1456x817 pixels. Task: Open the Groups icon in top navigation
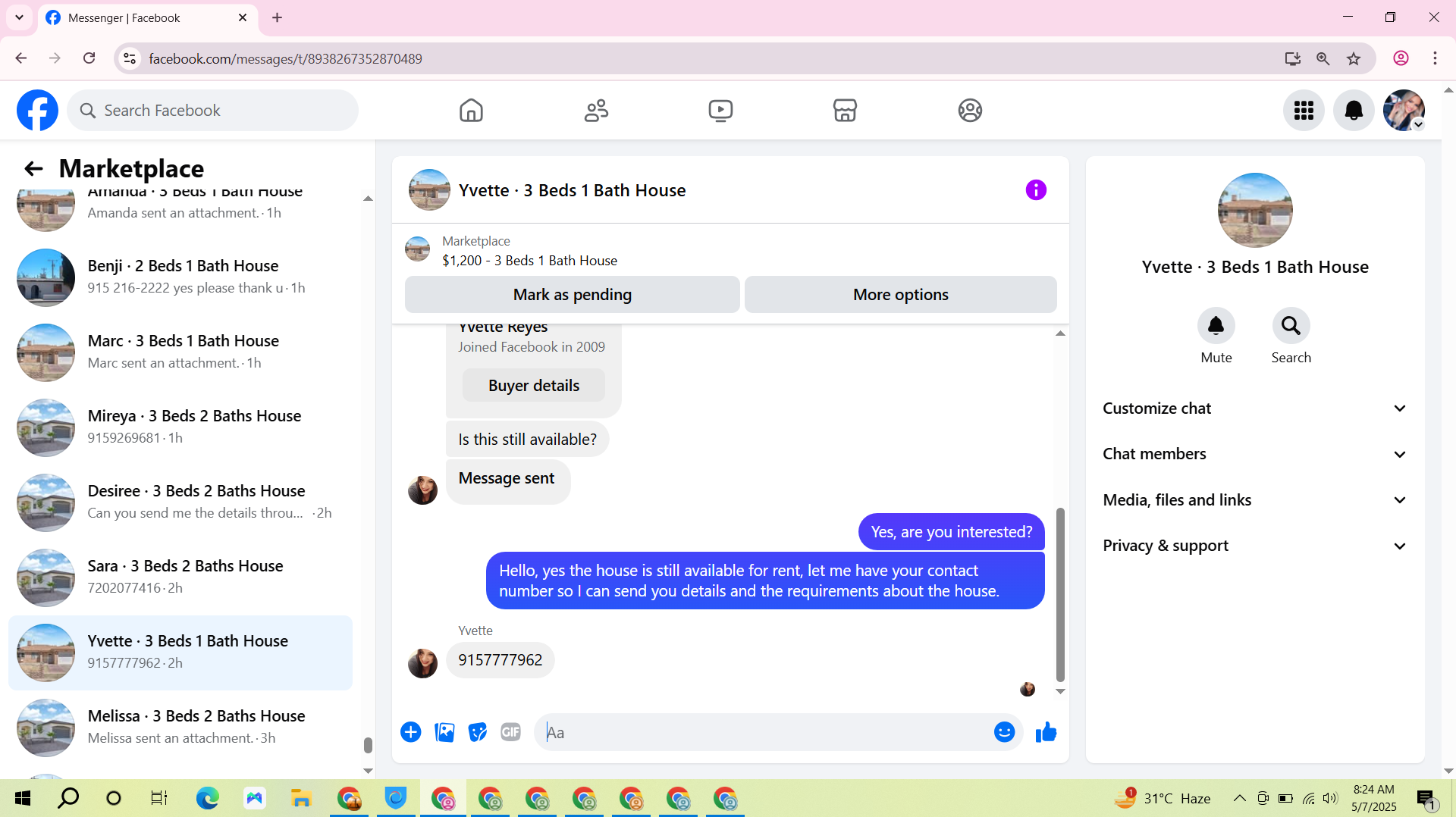[x=970, y=111]
